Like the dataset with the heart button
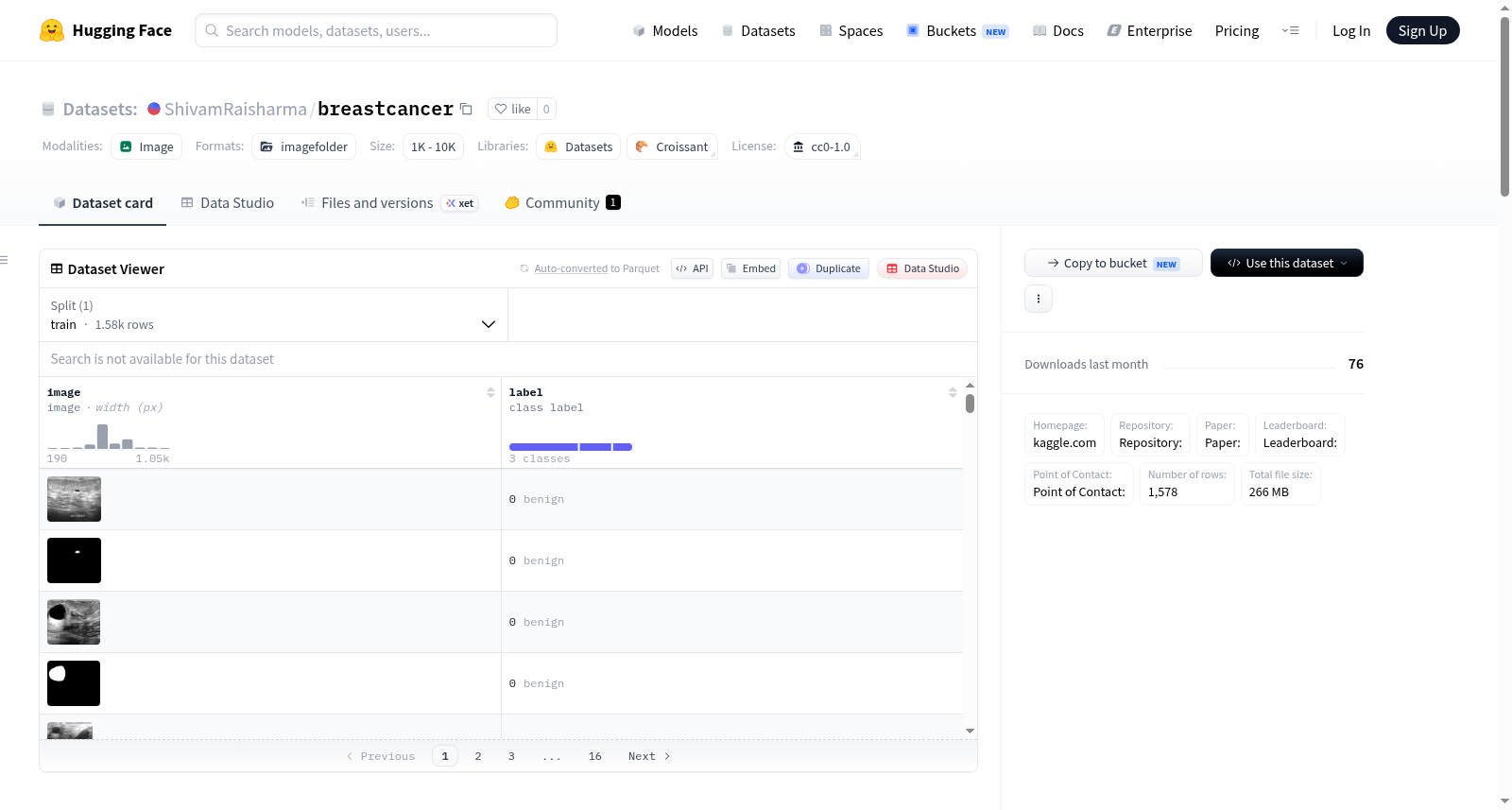This screenshot has width=1512, height=810. [513, 109]
